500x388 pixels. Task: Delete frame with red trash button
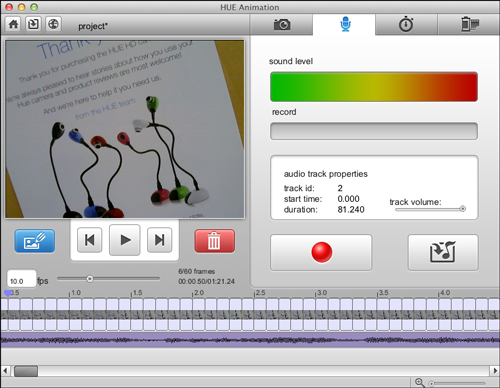click(x=214, y=241)
